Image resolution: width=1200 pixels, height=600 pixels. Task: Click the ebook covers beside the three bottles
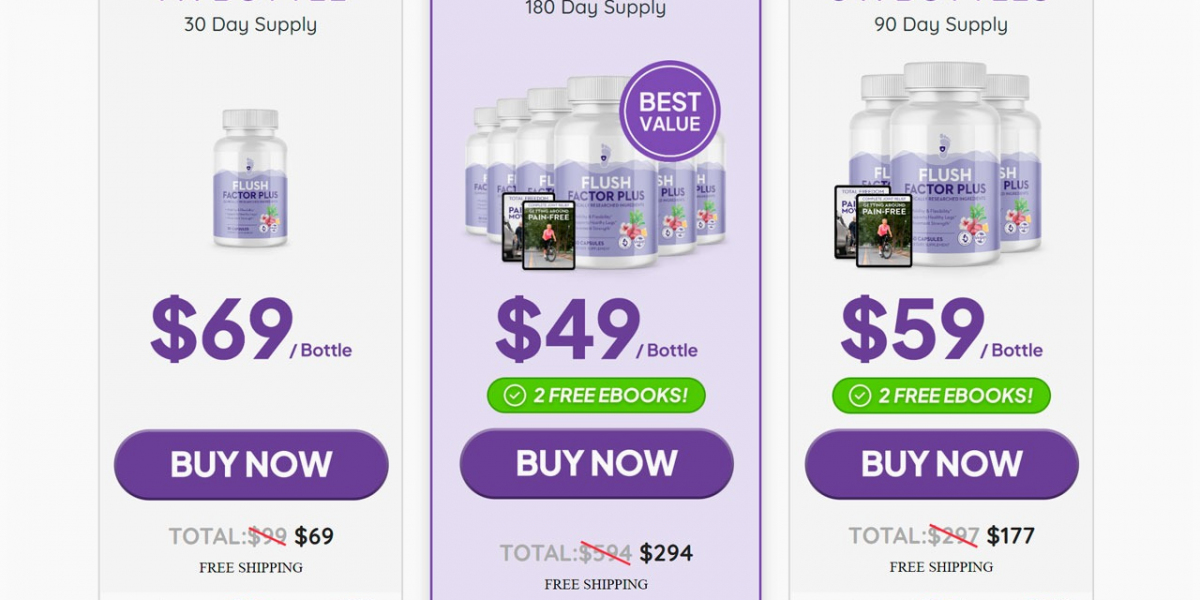pyautogui.click(x=873, y=226)
